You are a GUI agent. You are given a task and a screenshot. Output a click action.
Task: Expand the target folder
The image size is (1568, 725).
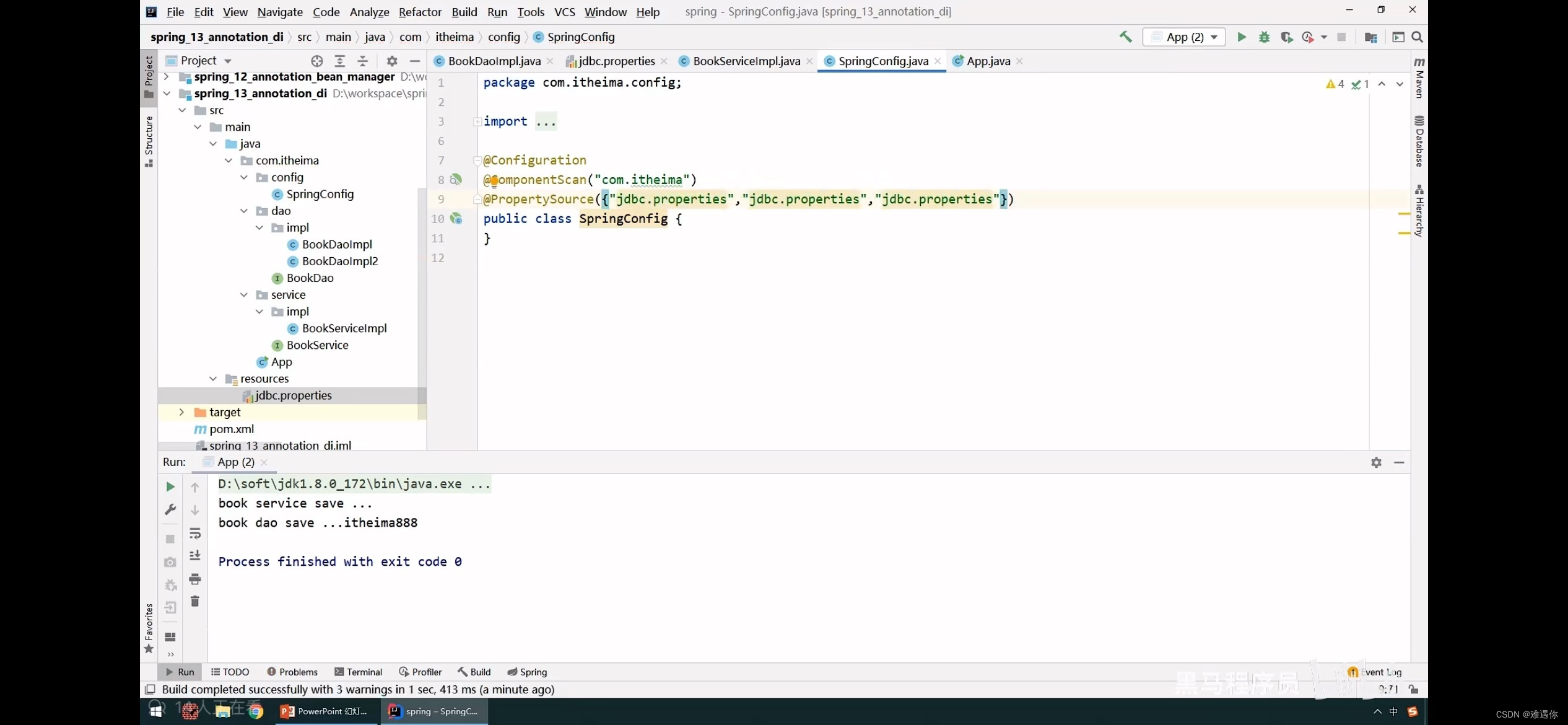181,412
